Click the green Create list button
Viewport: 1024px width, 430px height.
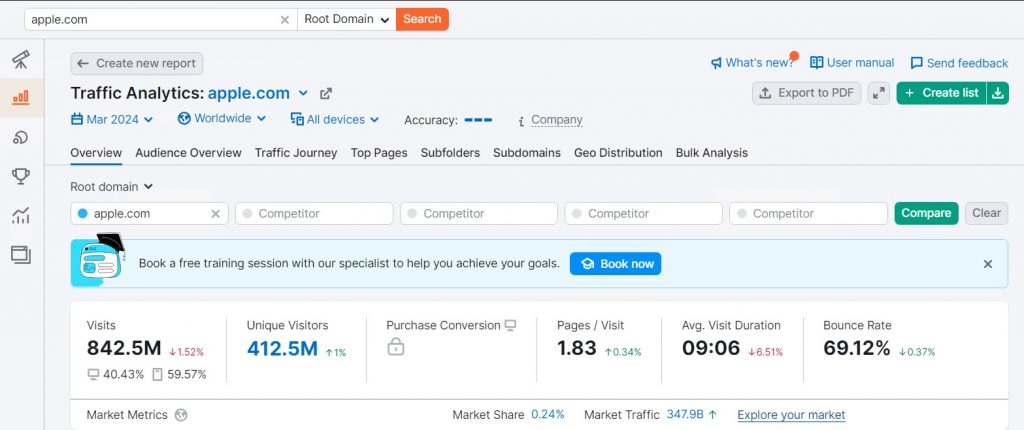[942, 93]
